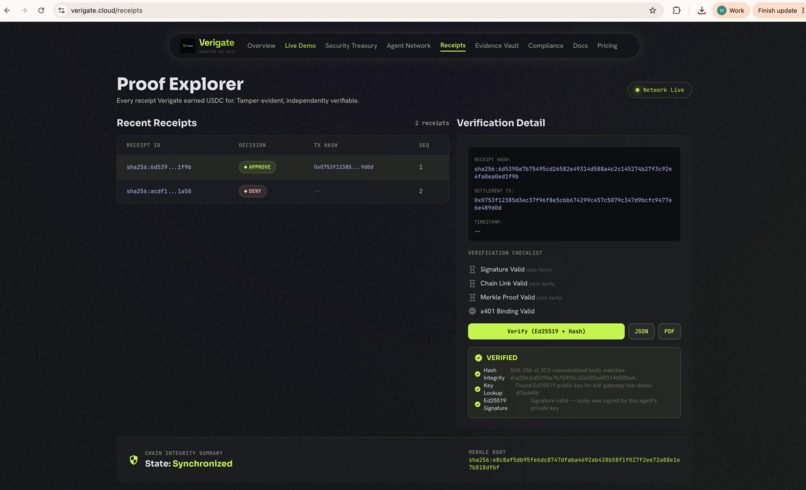
Task: Open the Compliance nav item
Action: (x=545, y=46)
